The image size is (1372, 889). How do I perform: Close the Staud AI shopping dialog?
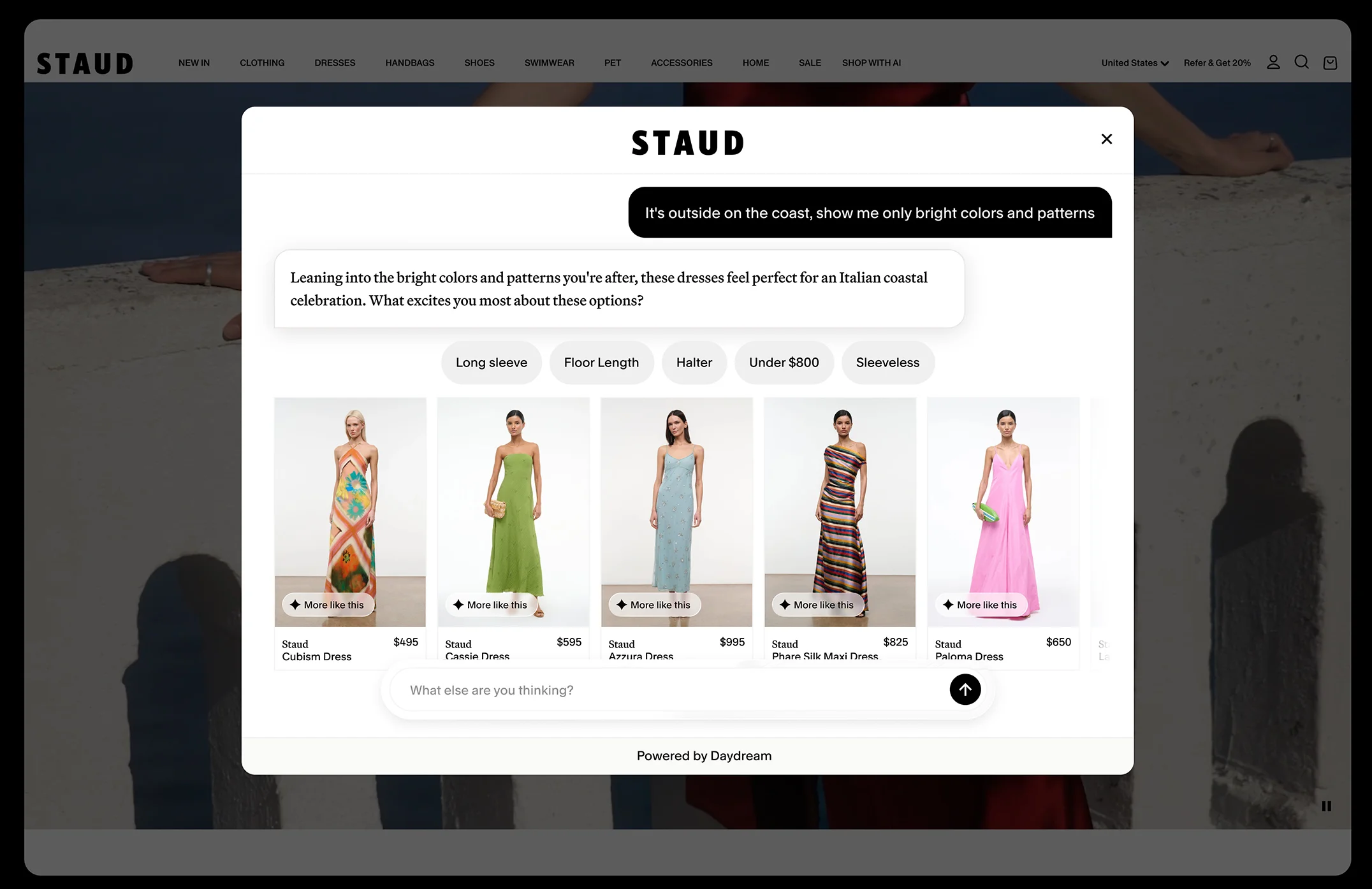[1107, 139]
